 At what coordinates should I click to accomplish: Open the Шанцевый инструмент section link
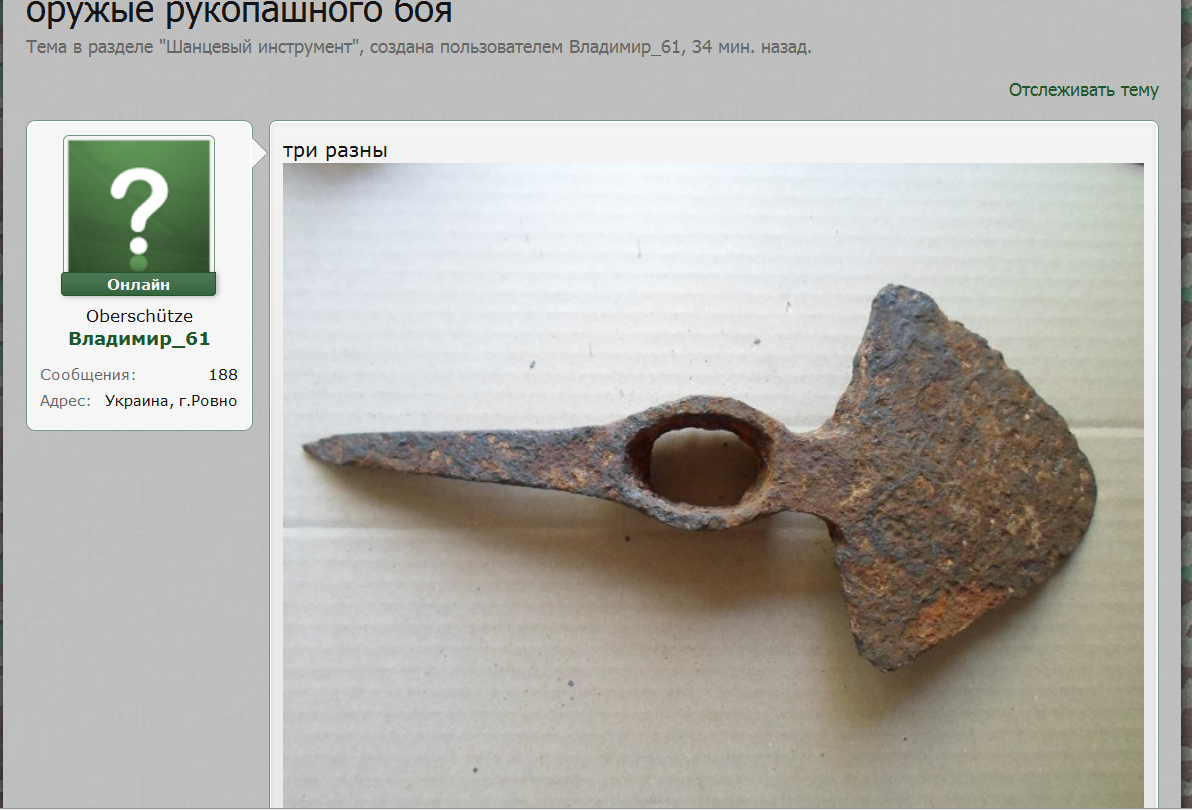(259, 47)
